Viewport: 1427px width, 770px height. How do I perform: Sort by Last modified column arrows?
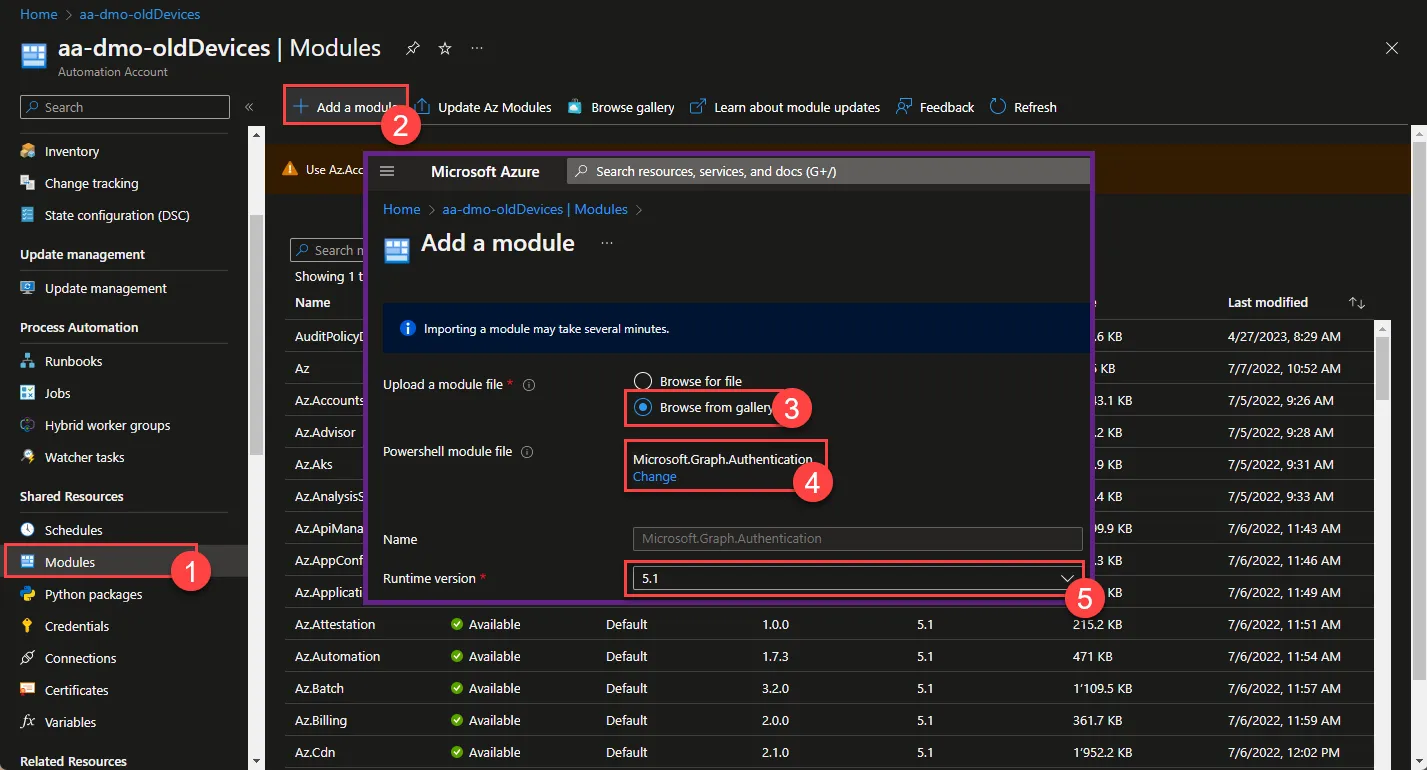point(1357,302)
